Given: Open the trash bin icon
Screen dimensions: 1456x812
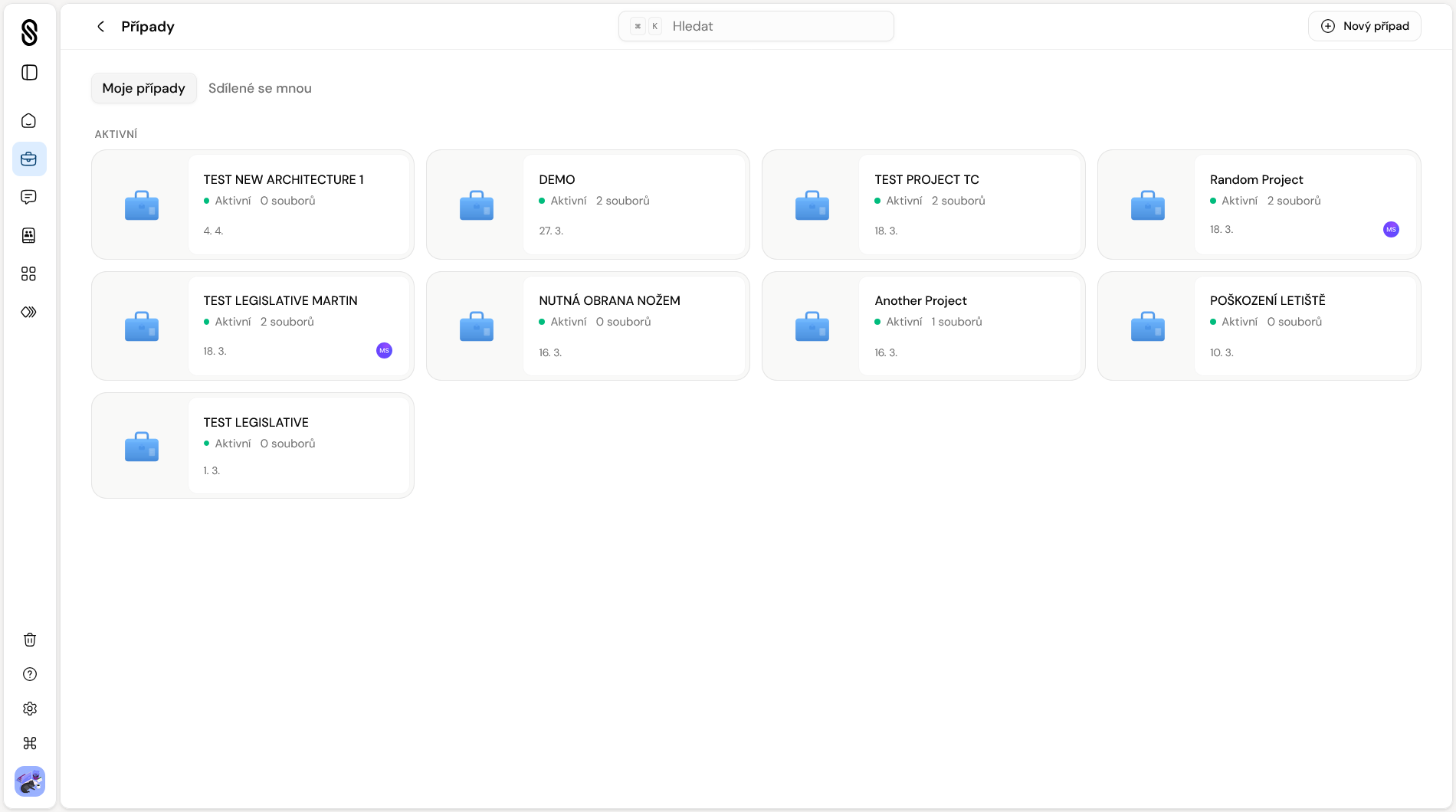Looking at the screenshot, I should coord(29,640).
